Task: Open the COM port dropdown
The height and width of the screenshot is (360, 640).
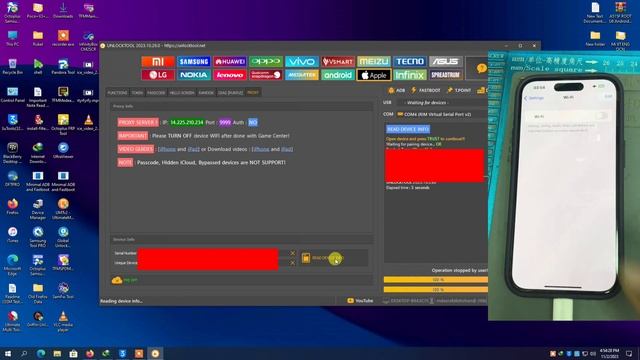Action: (443, 115)
